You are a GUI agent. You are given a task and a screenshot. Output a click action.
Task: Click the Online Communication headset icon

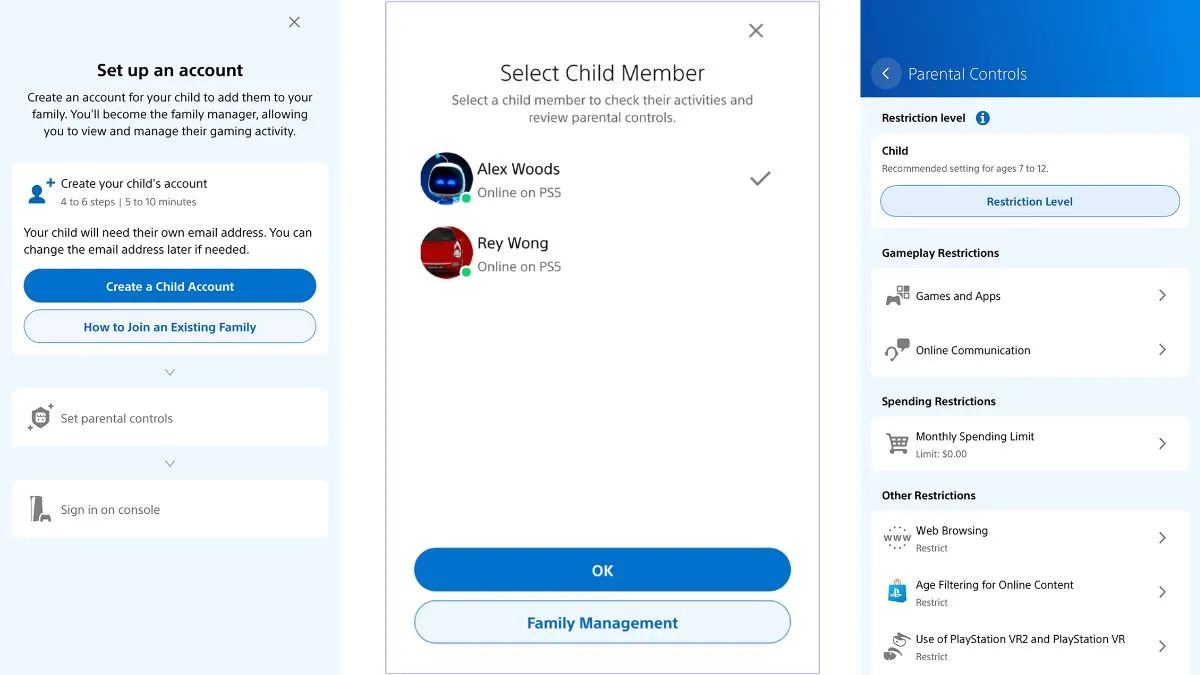pyautogui.click(x=897, y=350)
